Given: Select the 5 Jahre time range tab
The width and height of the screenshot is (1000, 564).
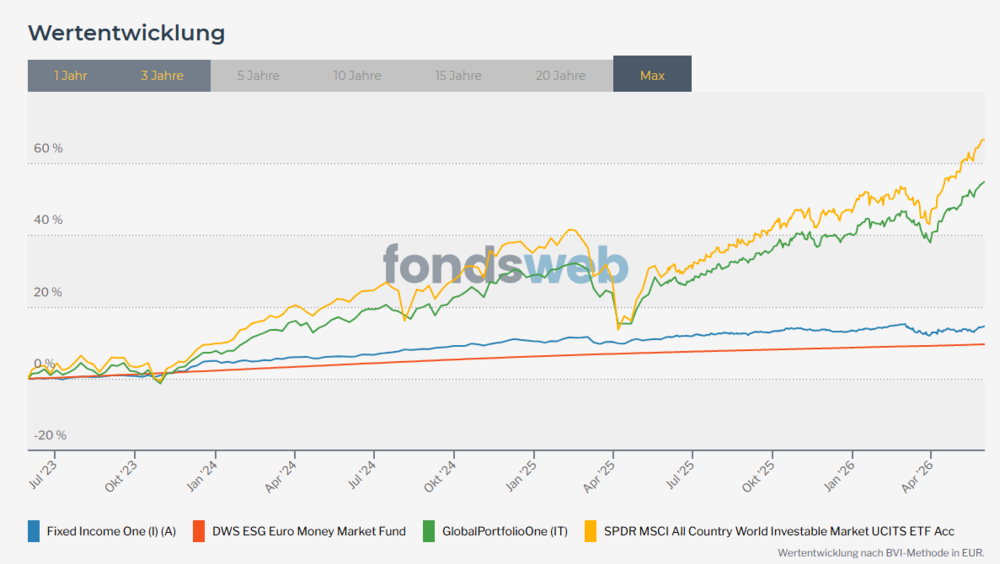Looking at the screenshot, I should (x=258, y=76).
